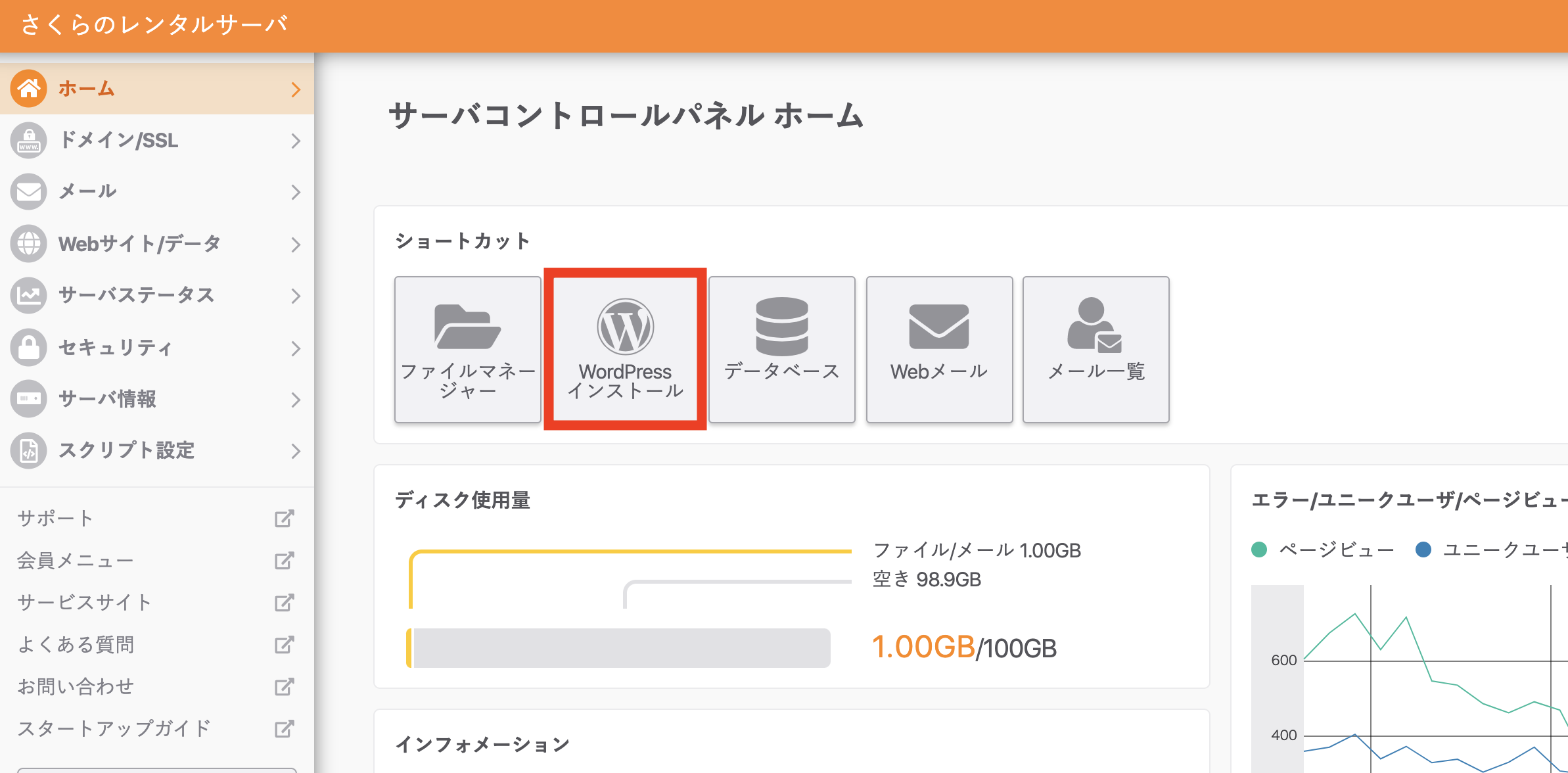Open 会員メニュー link
The width and height of the screenshot is (1568, 773).
click(x=76, y=561)
